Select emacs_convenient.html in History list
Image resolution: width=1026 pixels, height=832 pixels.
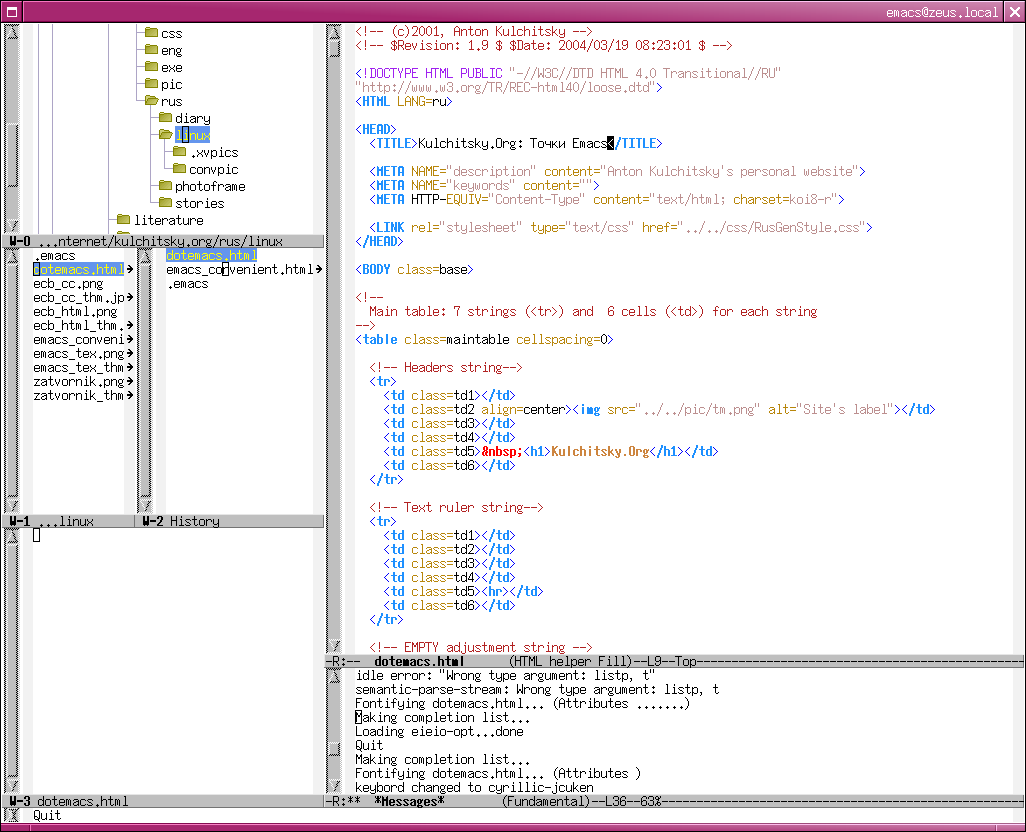point(239,270)
